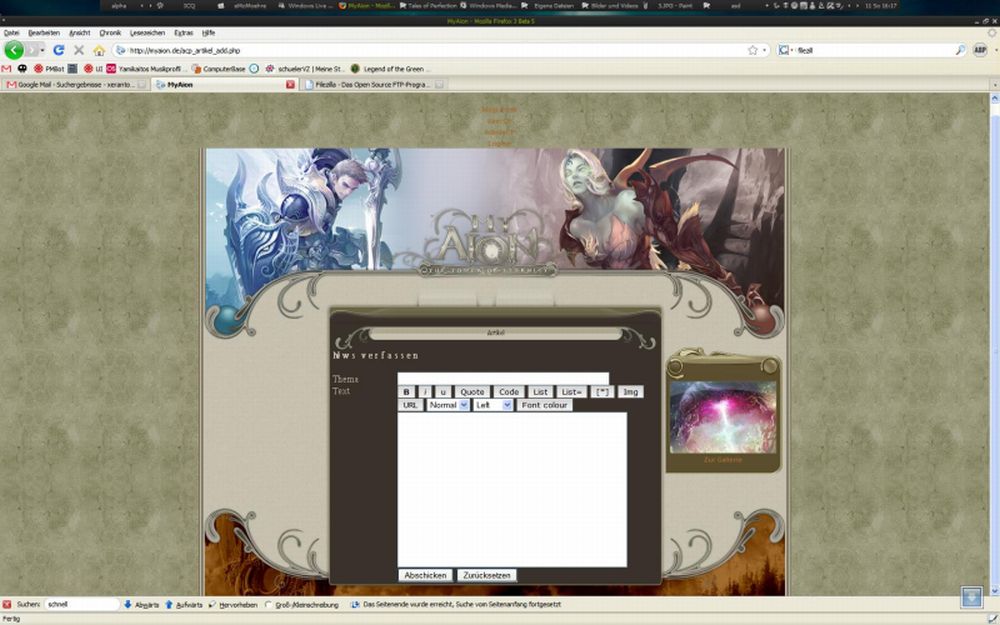1000x625 pixels.
Task: Open the Lesezeichen menu
Action: click(148, 33)
